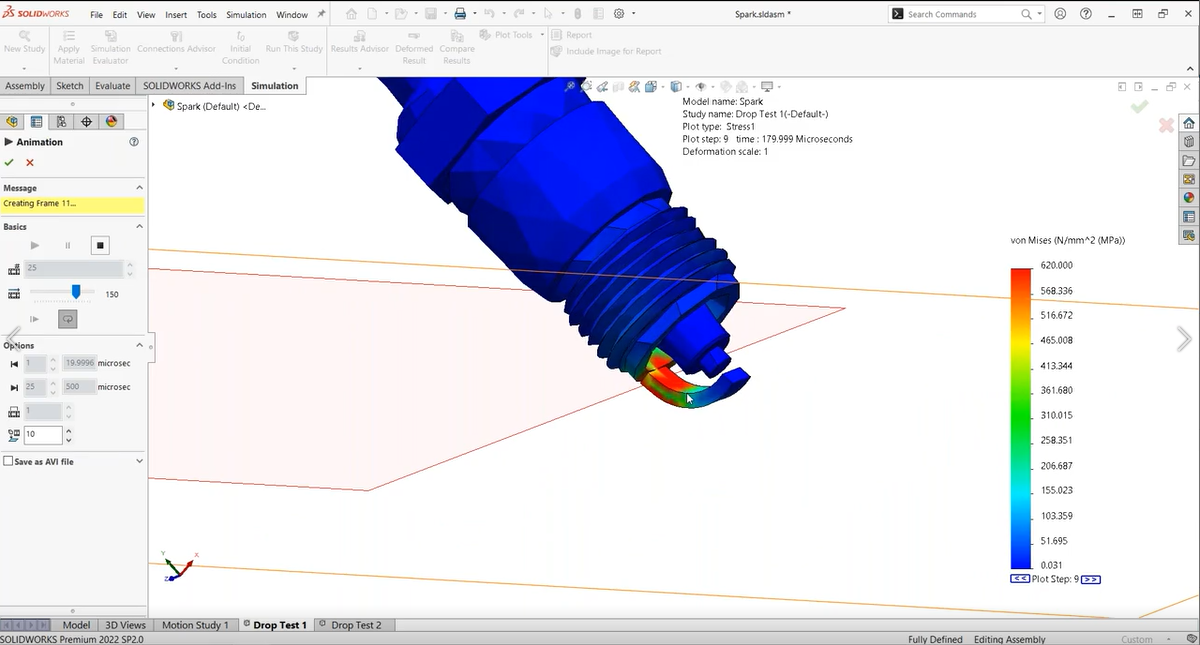This screenshot has width=1200, height=645.
Task: Switch to the Evaluate ribbon tab
Action: pos(112,86)
